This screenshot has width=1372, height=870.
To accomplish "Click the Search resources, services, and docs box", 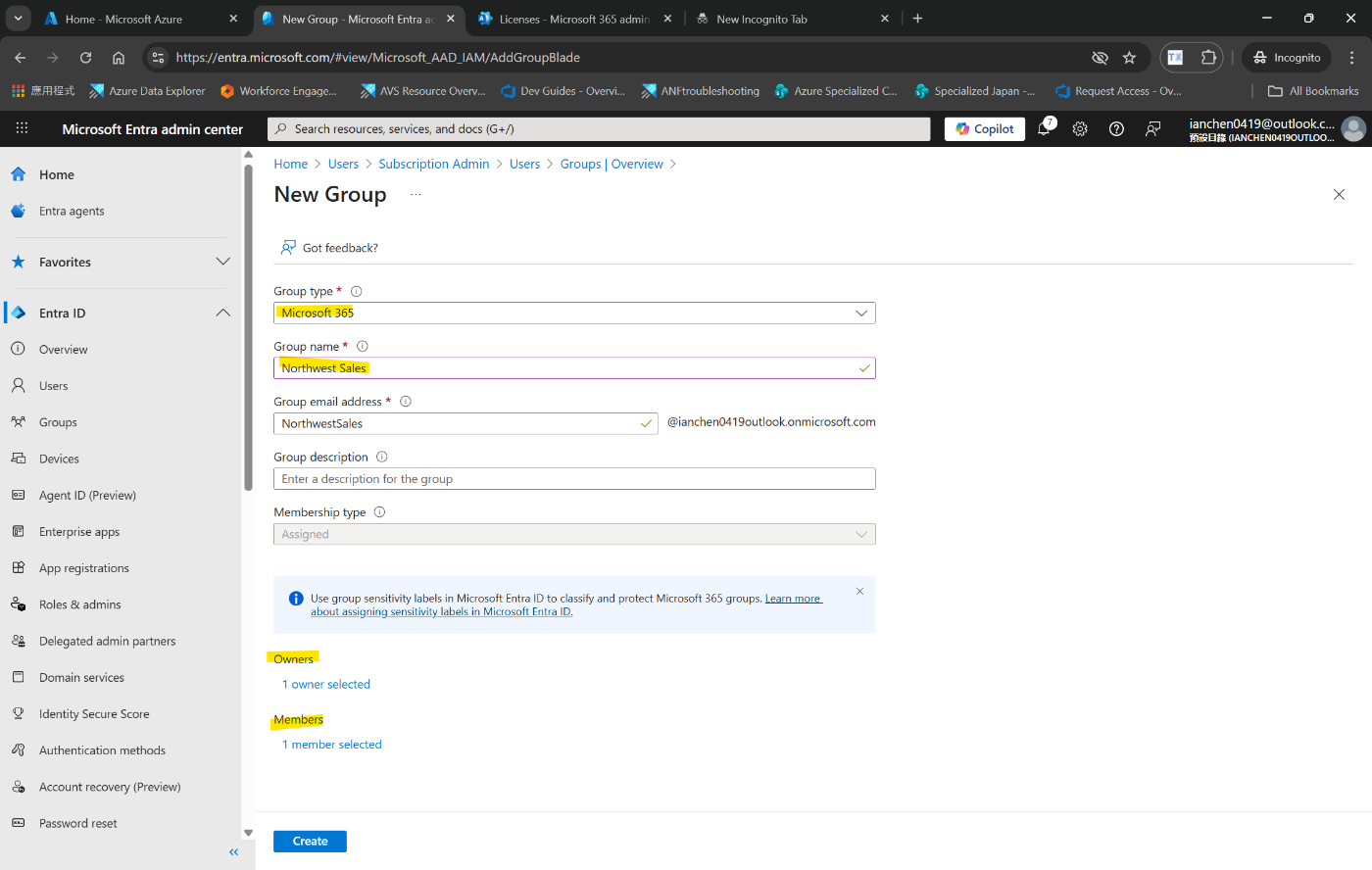I will [599, 128].
